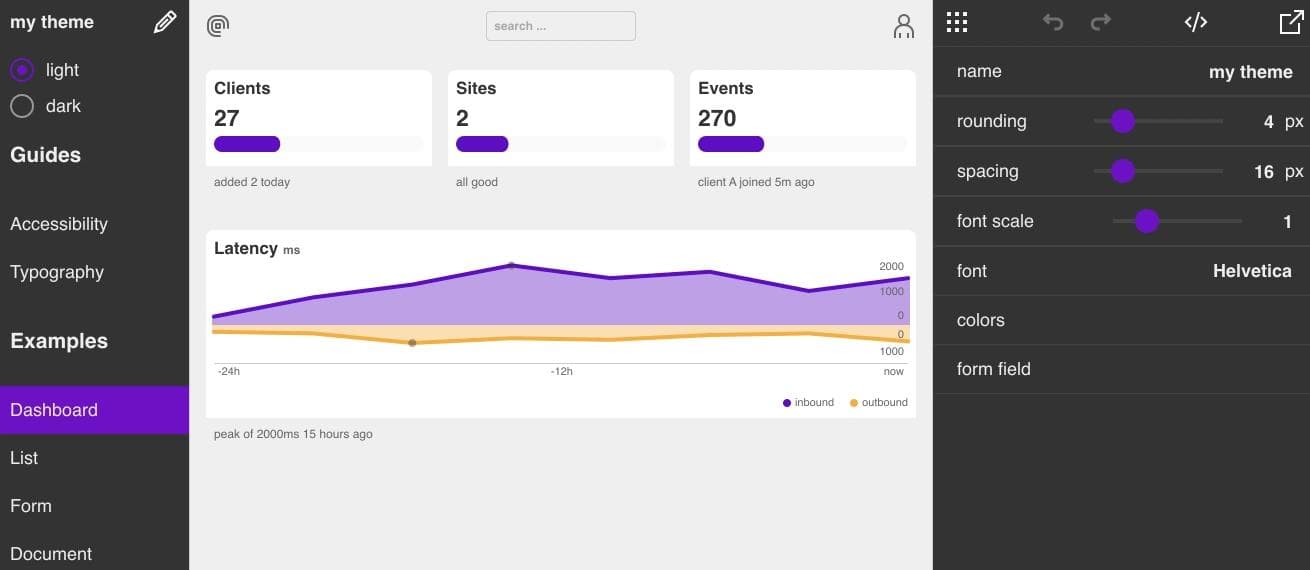Open the external link share icon
This screenshot has height=570, width=1310.
point(1291,23)
